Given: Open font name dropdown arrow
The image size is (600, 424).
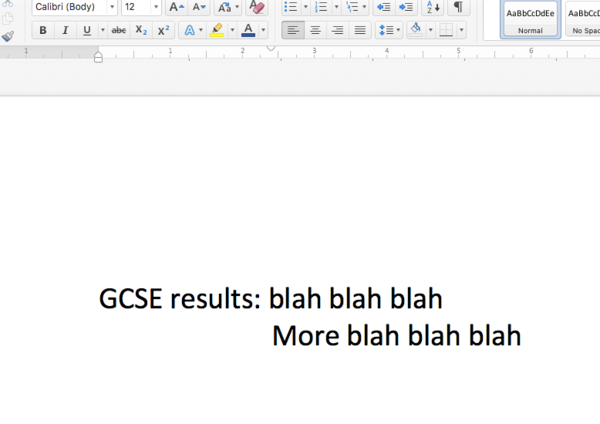Looking at the screenshot, I should pos(112,7).
